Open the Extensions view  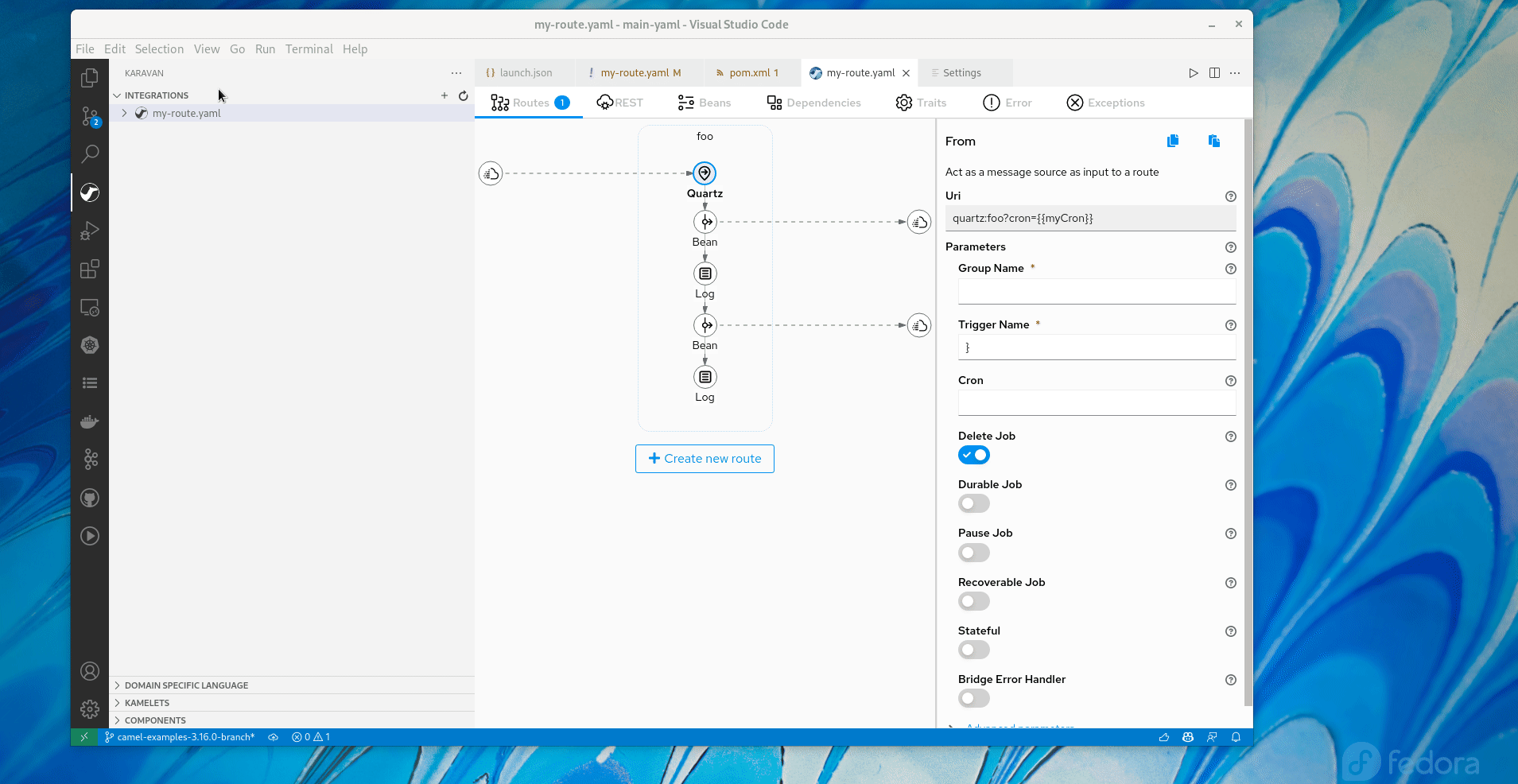point(90,269)
